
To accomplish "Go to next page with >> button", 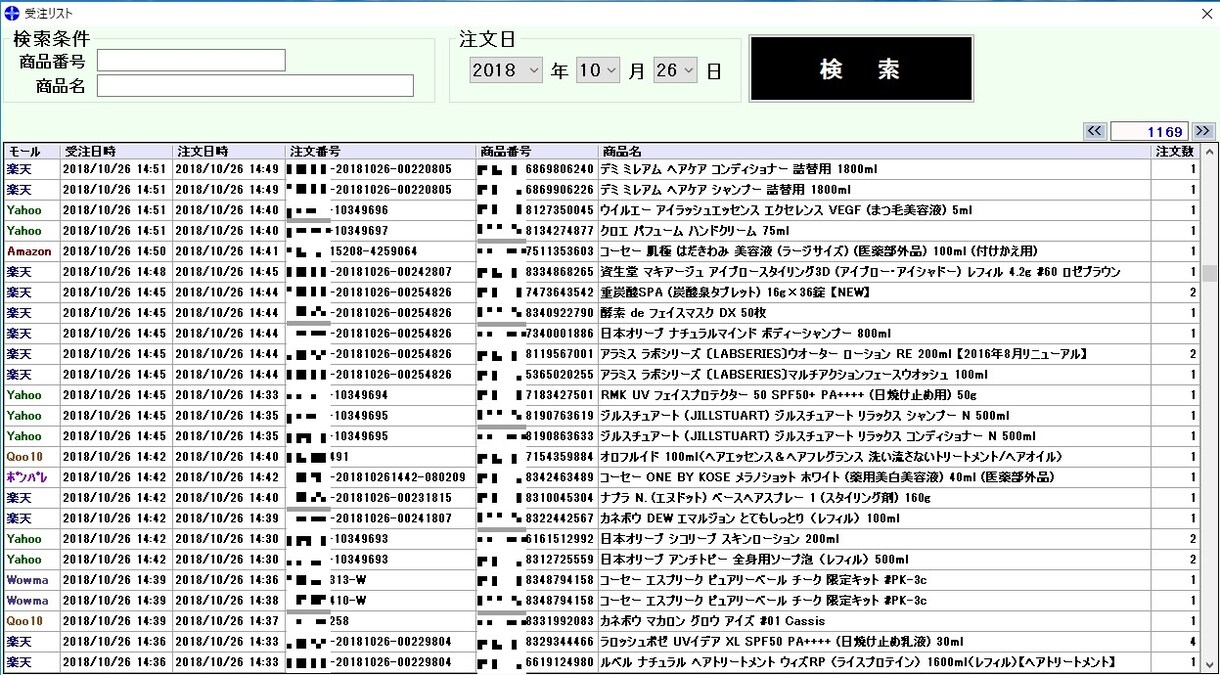I will (1203, 131).
